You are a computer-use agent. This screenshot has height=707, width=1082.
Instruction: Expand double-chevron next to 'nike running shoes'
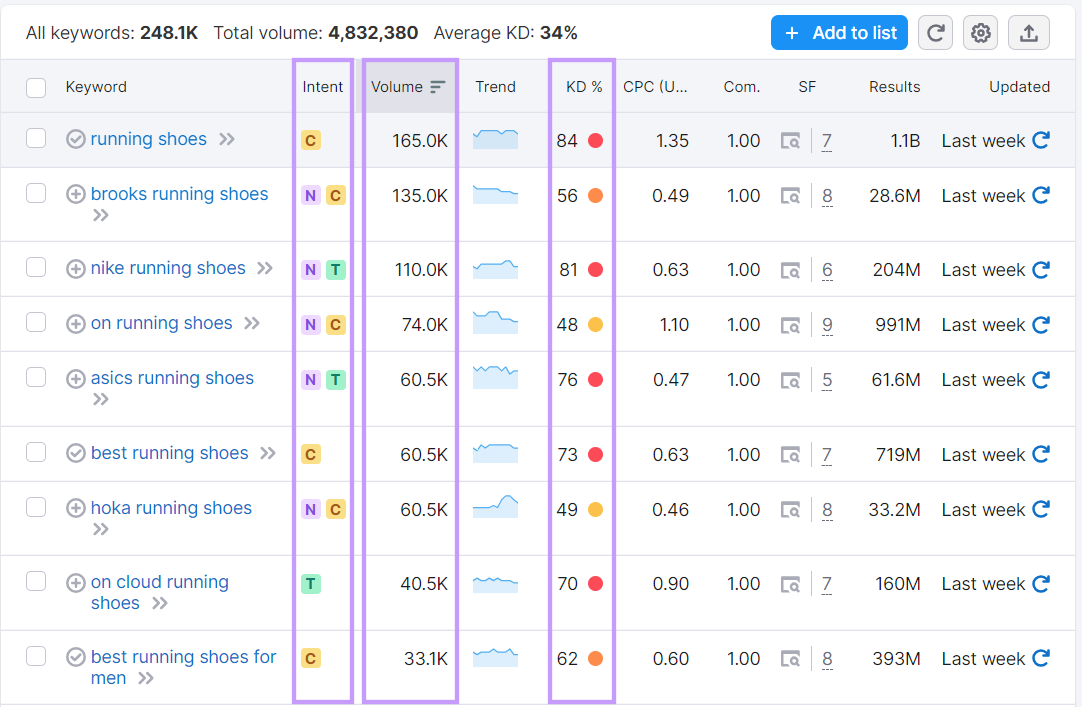point(265,268)
